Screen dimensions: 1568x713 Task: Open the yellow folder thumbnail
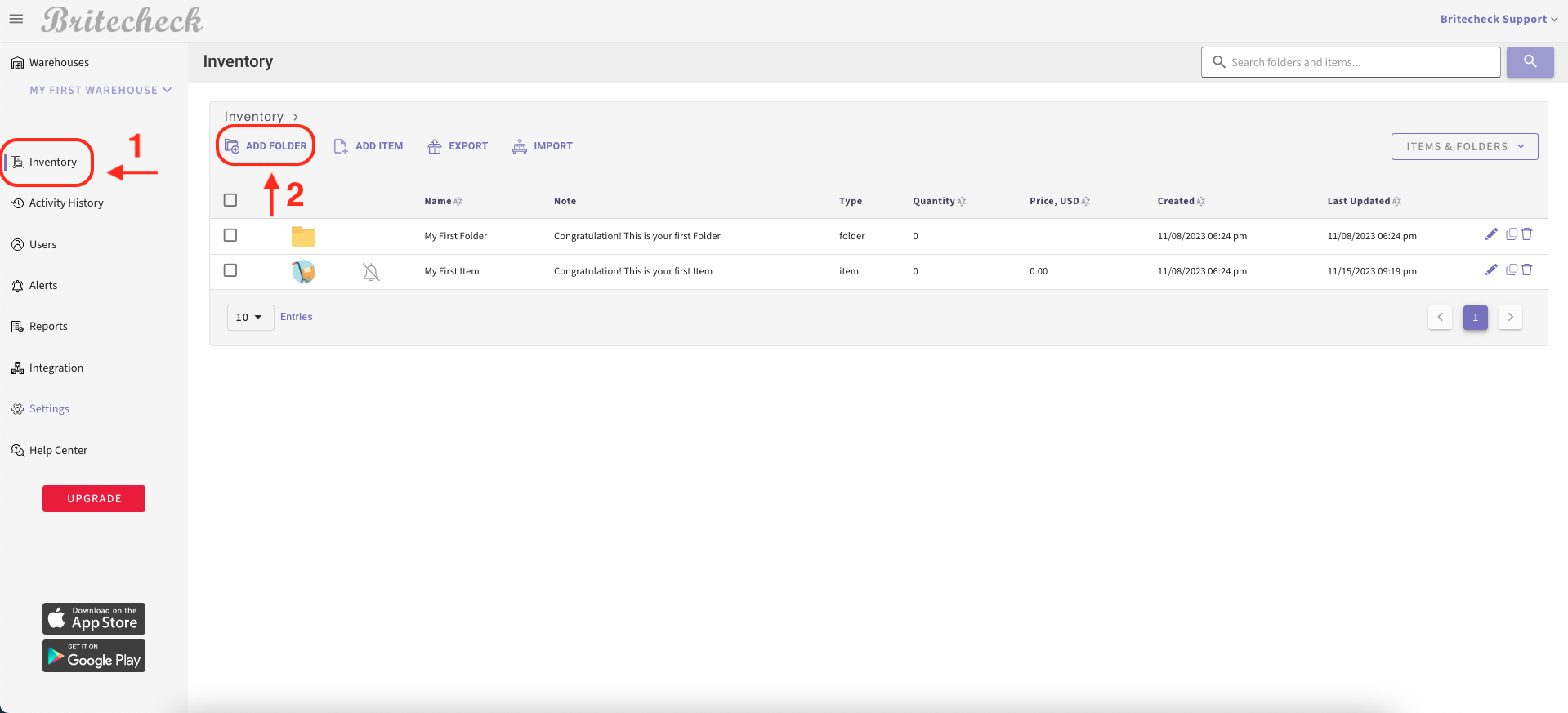point(303,236)
